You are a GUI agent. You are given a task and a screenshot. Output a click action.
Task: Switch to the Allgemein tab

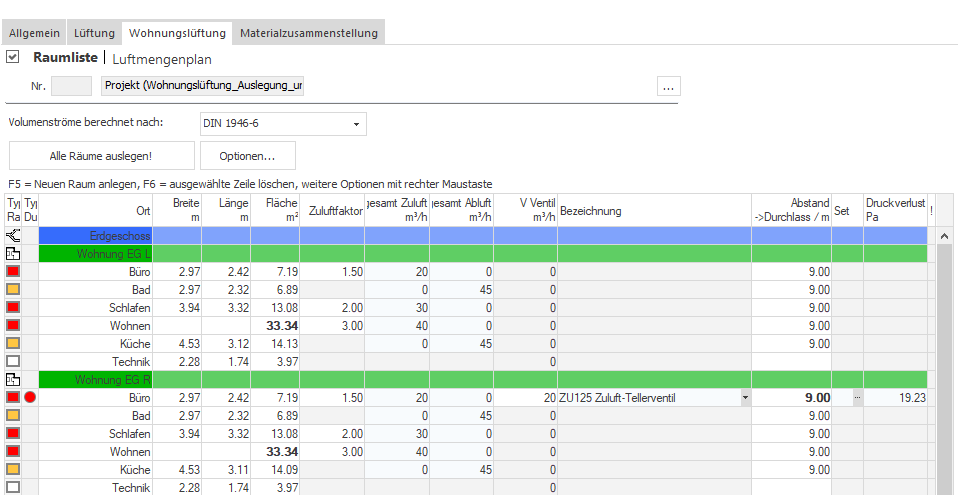click(34, 33)
